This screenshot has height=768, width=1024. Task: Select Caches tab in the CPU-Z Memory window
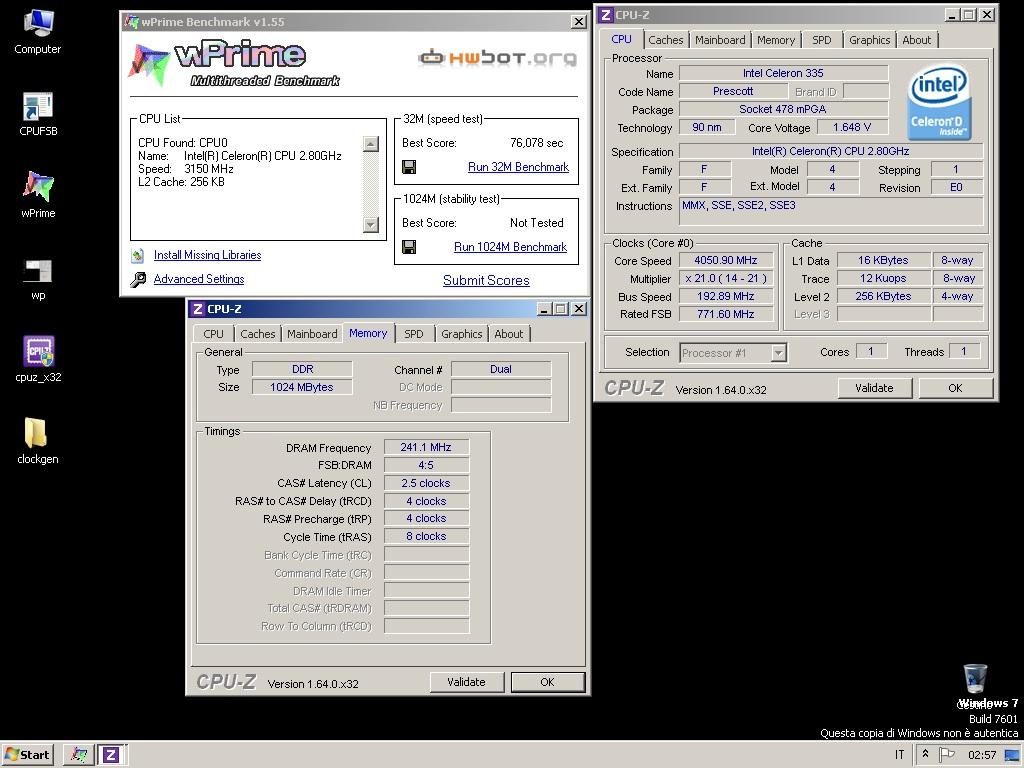(x=257, y=334)
